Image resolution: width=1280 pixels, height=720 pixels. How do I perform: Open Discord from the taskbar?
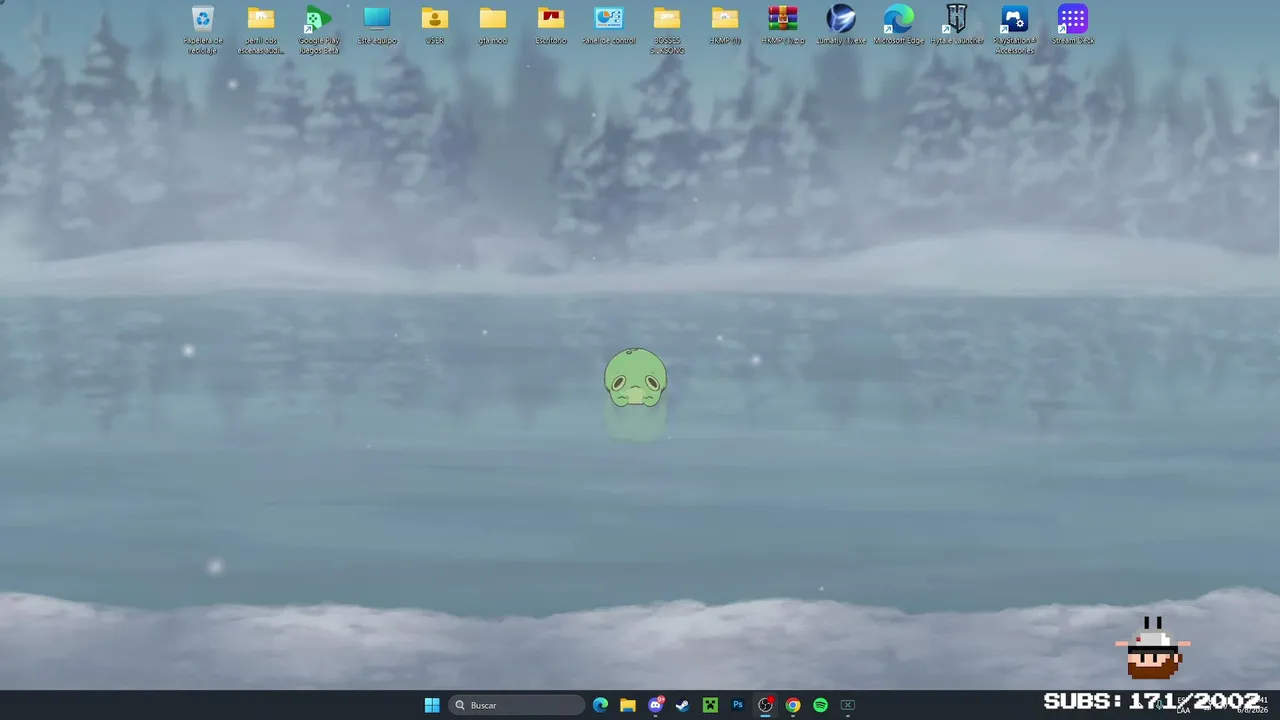click(656, 705)
